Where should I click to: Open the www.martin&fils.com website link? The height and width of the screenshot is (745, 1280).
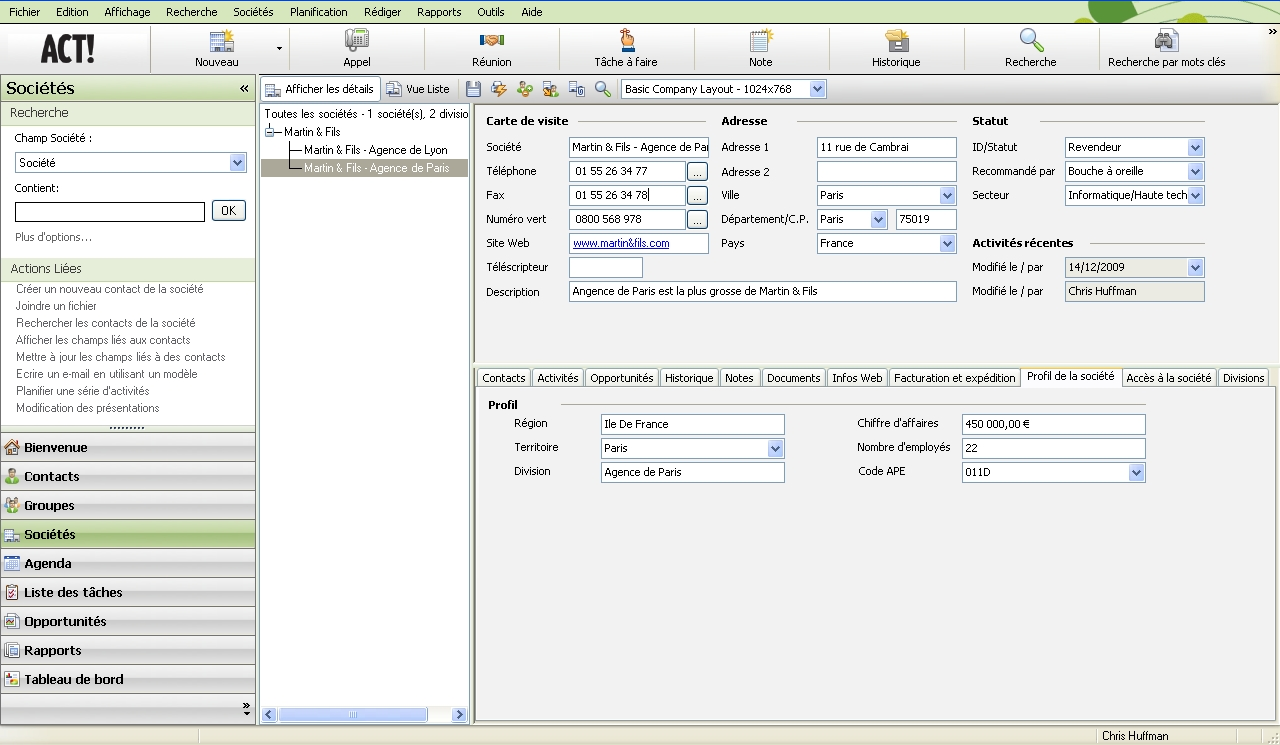click(621, 243)
